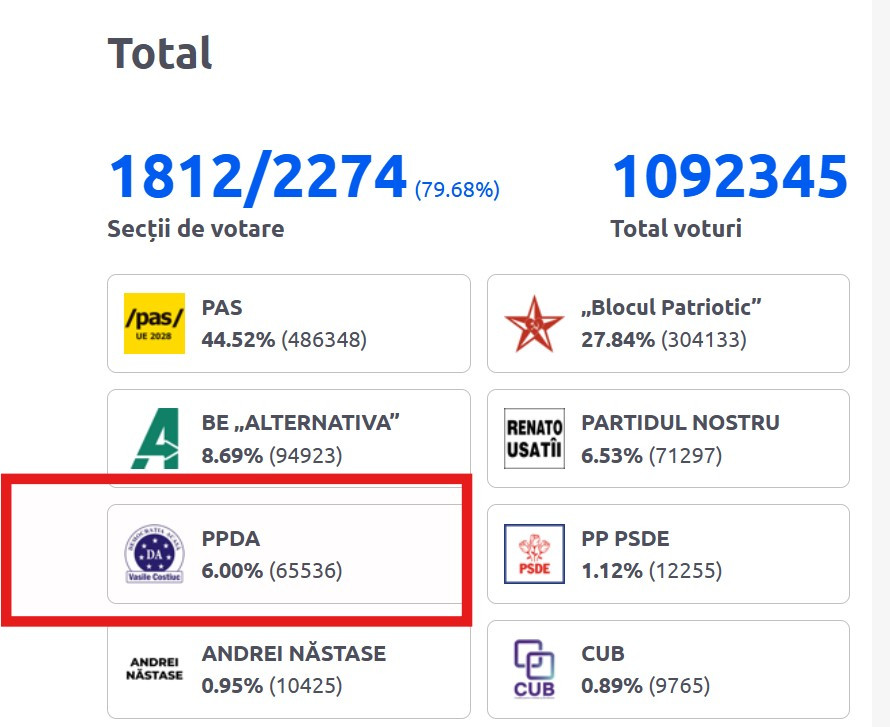The width and height of the screenshot is (890, 727).
Task: Select the red PSDE flower logo
Action: pos(533,554)
